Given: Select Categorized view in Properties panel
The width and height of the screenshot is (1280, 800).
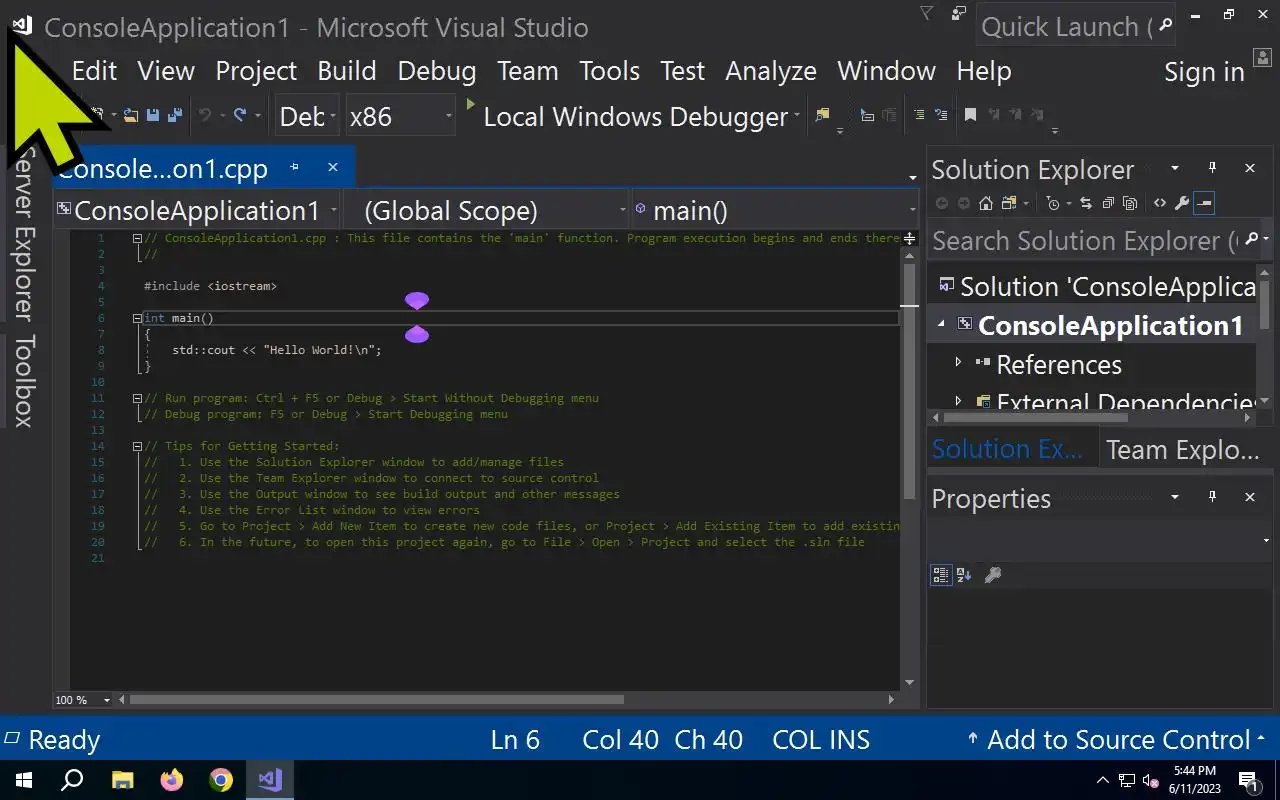Looking at the screenshot, I should point(940,575).
